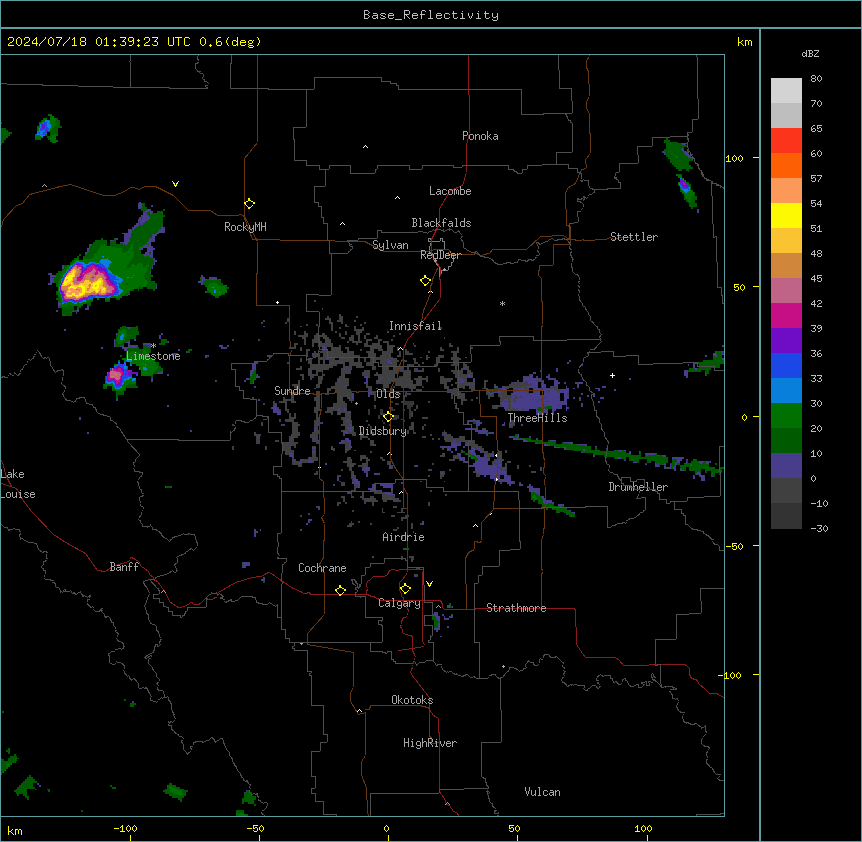Select the light blue 30-33 dBZ legend swatch
The width and height of the screenshot is (862, 842).
(x=786, y=390)
